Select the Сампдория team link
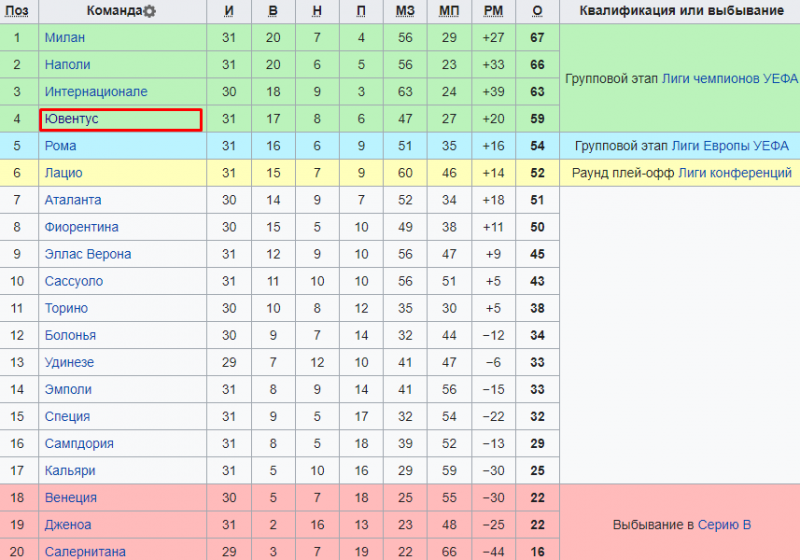Viewport: 800px width, 560px height. click(79, 444)
